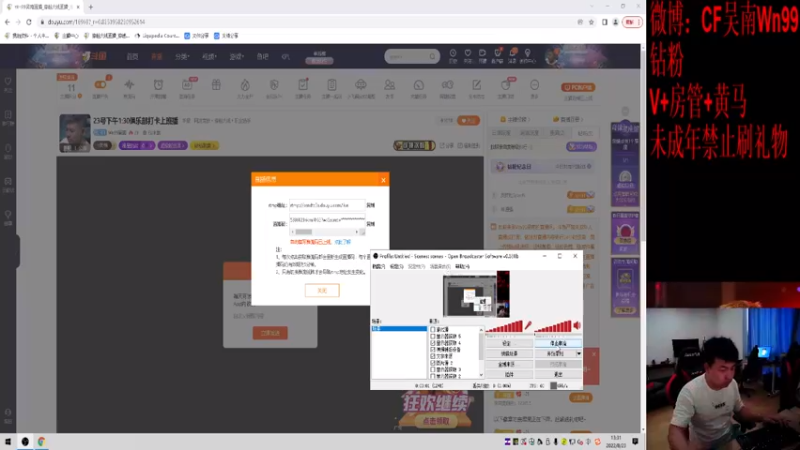800x450 pixels.
Task: Click the 停止串流 button in OBS
Action: pyautogui.click(x=558, y=343)
